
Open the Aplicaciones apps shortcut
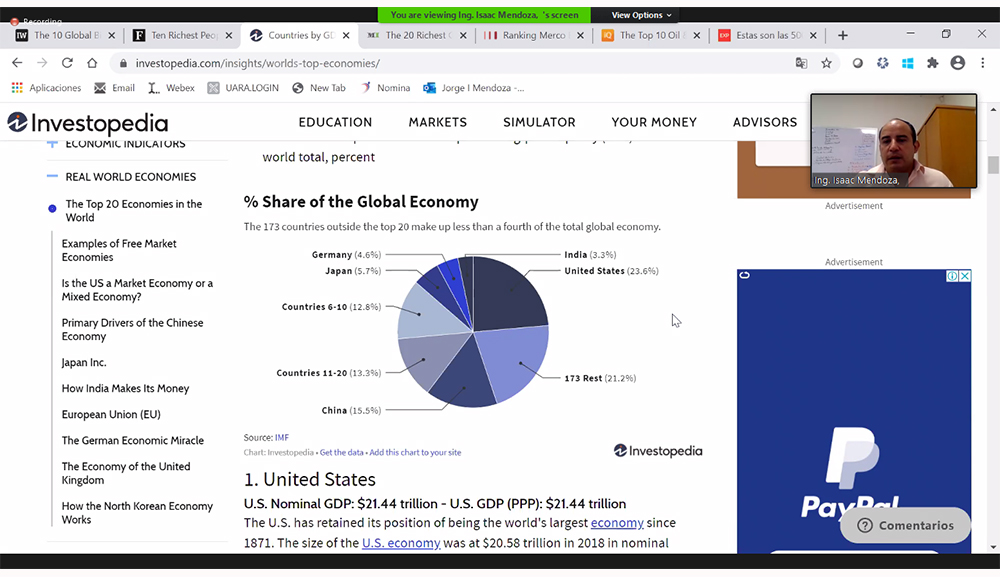[x=46, y=88]
